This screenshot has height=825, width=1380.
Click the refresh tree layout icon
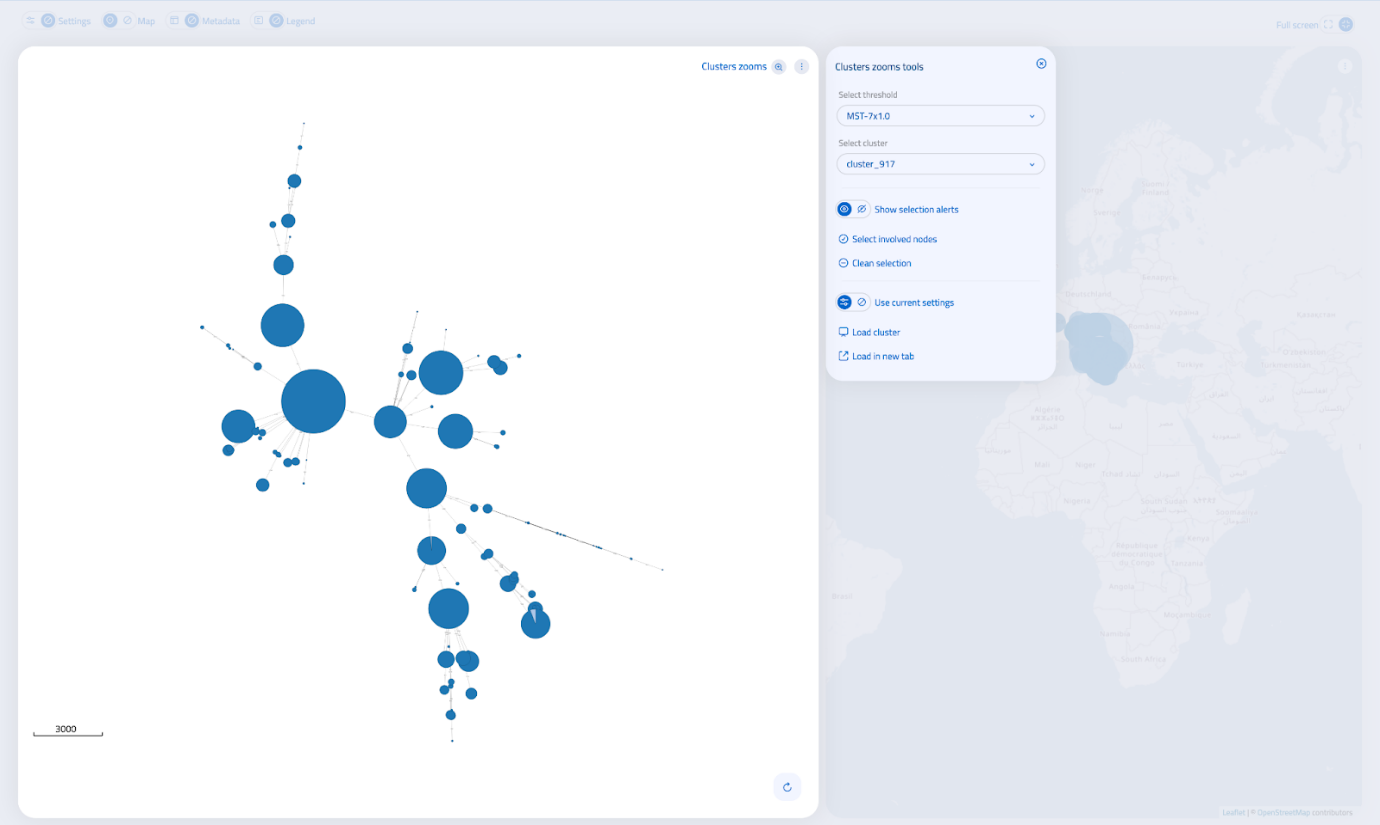tap(787, 787)
